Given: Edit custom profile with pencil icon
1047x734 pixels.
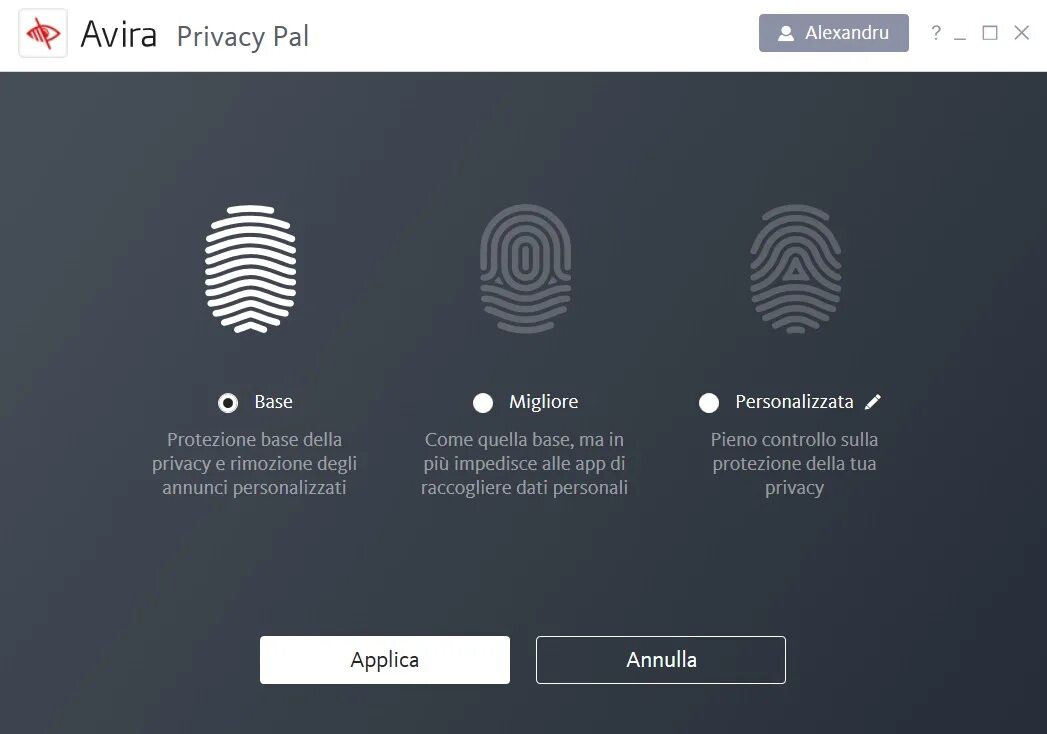Looking at the screenshot, I should (x=873, y=401).
